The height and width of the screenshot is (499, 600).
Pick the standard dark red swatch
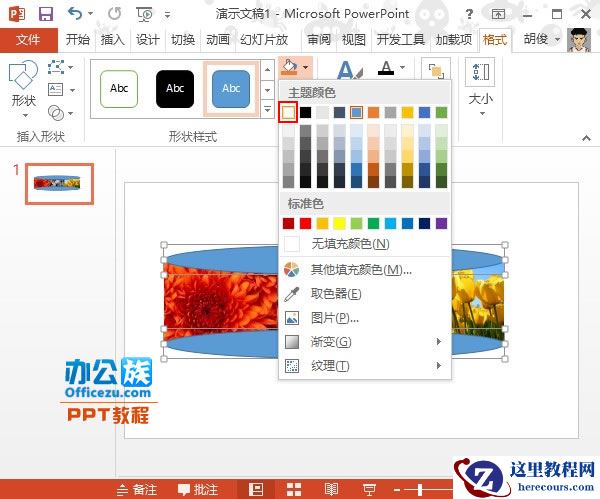(288, 223)
